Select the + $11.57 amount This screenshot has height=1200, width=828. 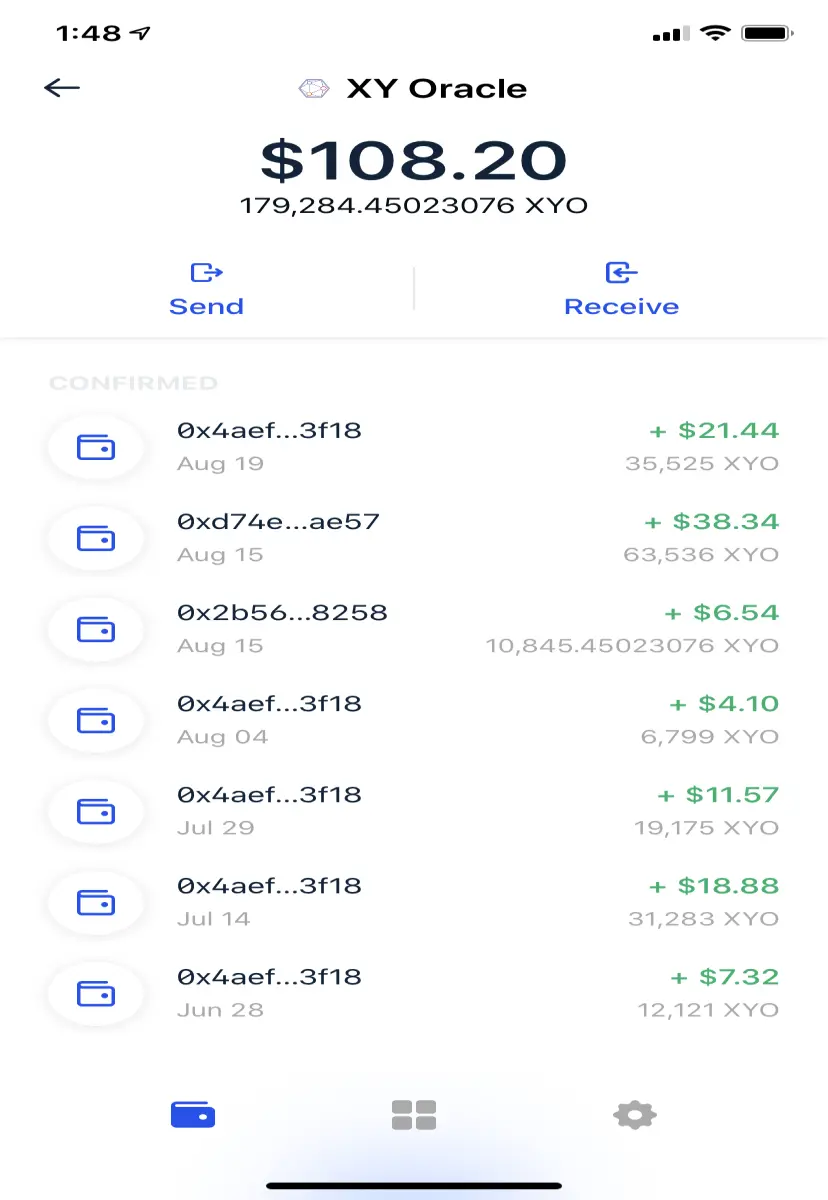(718, 795)
